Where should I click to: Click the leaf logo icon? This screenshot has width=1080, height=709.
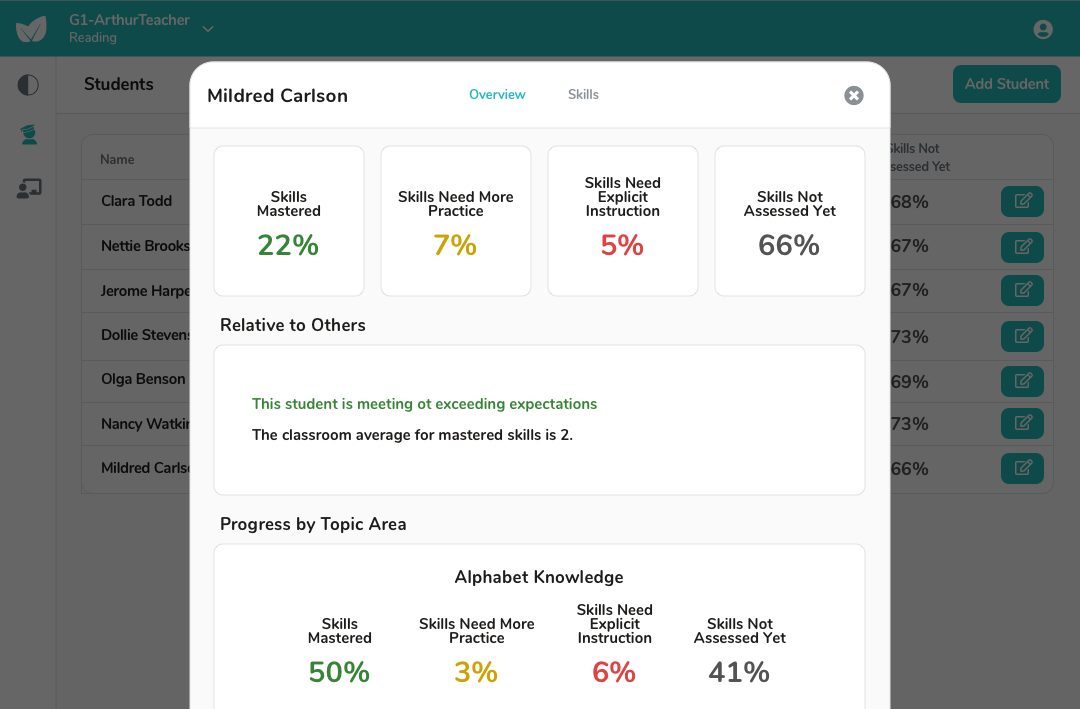pyautogui.click(x=31, y=29)
